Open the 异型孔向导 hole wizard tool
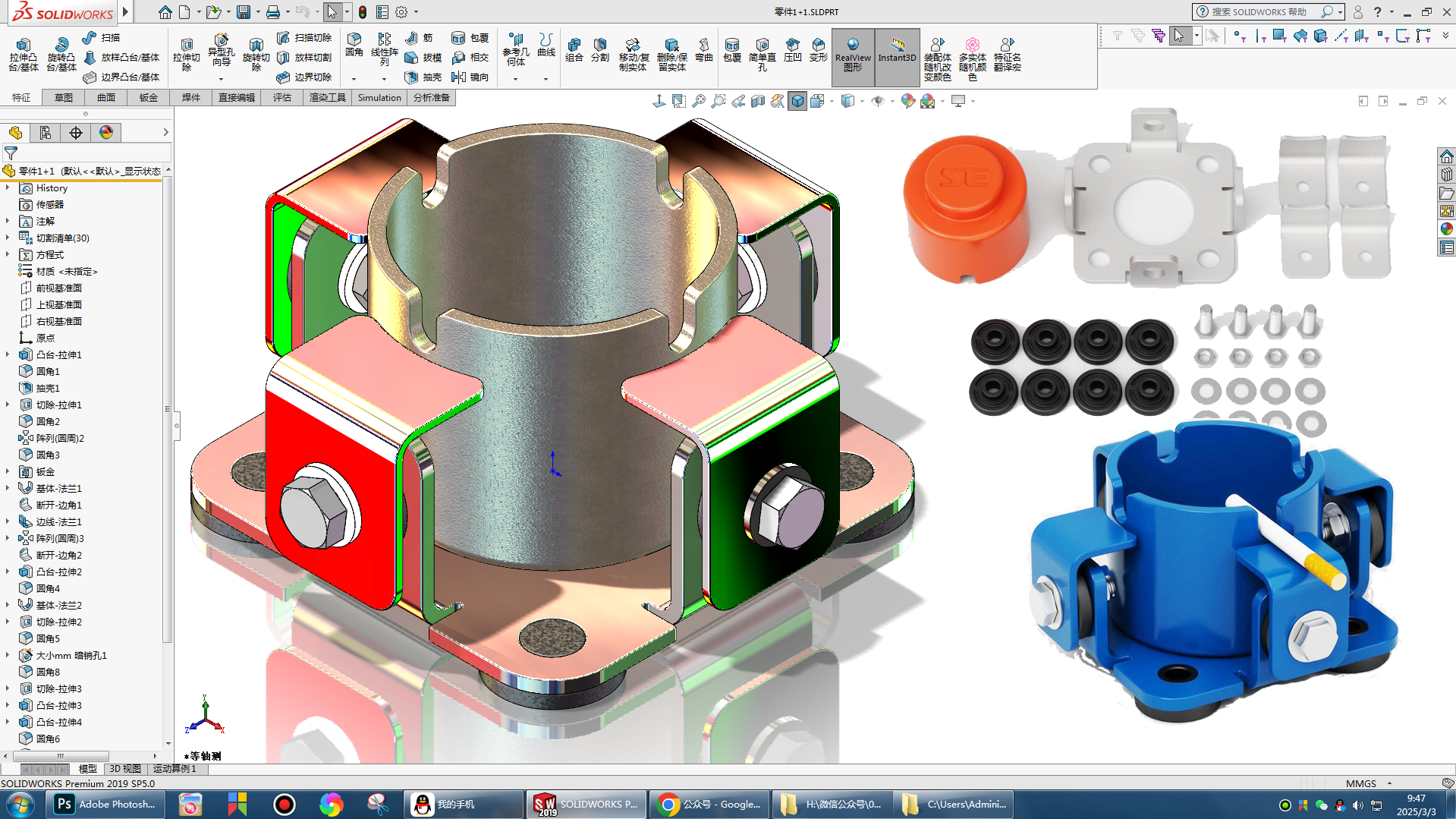Viewport: 1456px width, 819px height. (x=221, y=47)
